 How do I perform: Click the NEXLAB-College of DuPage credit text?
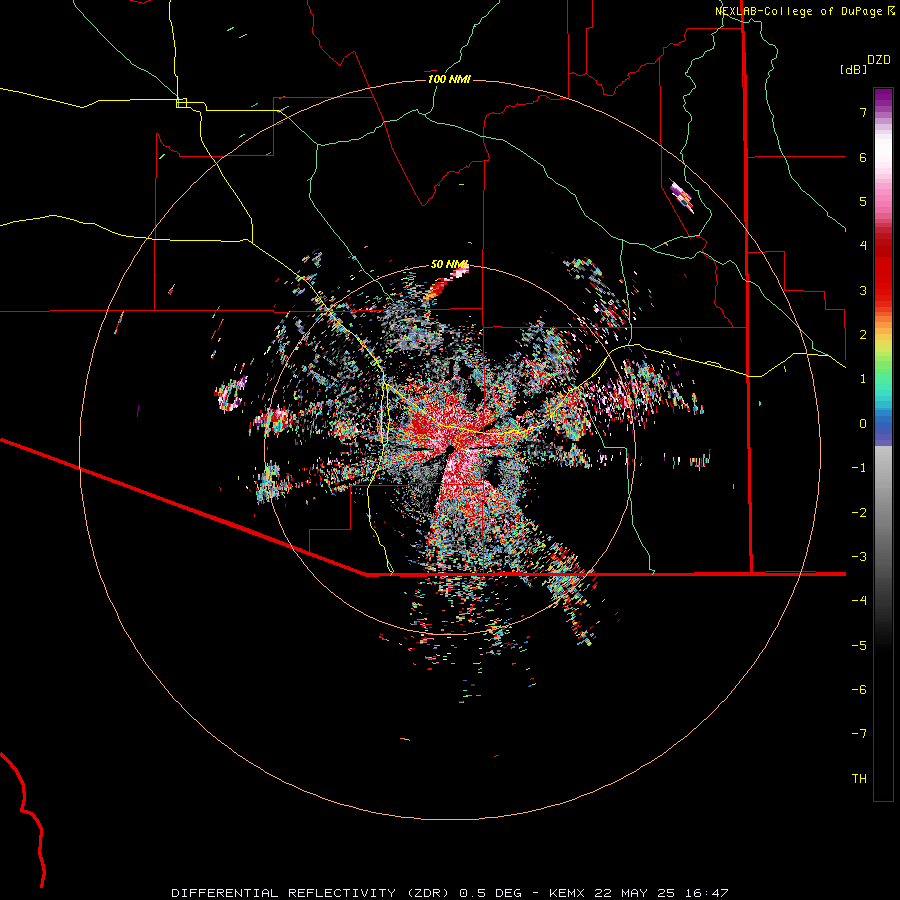tap(804, 11)
